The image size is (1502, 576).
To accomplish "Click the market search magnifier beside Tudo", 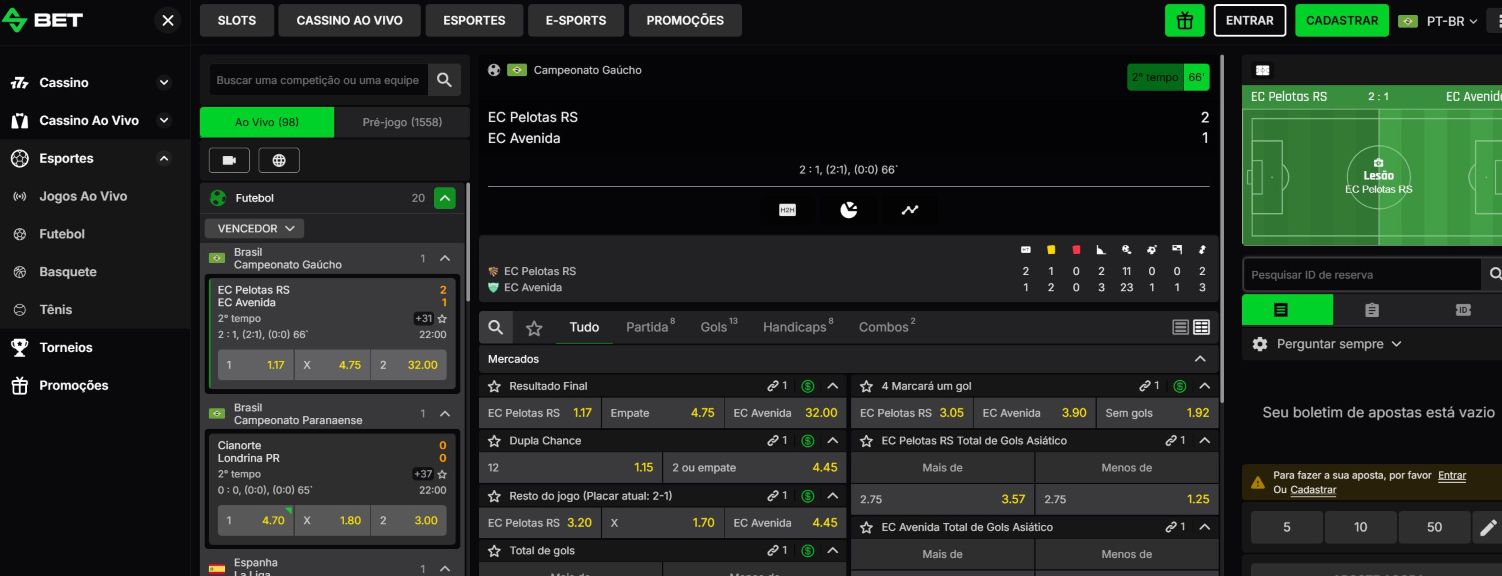I will pos(496,327).
